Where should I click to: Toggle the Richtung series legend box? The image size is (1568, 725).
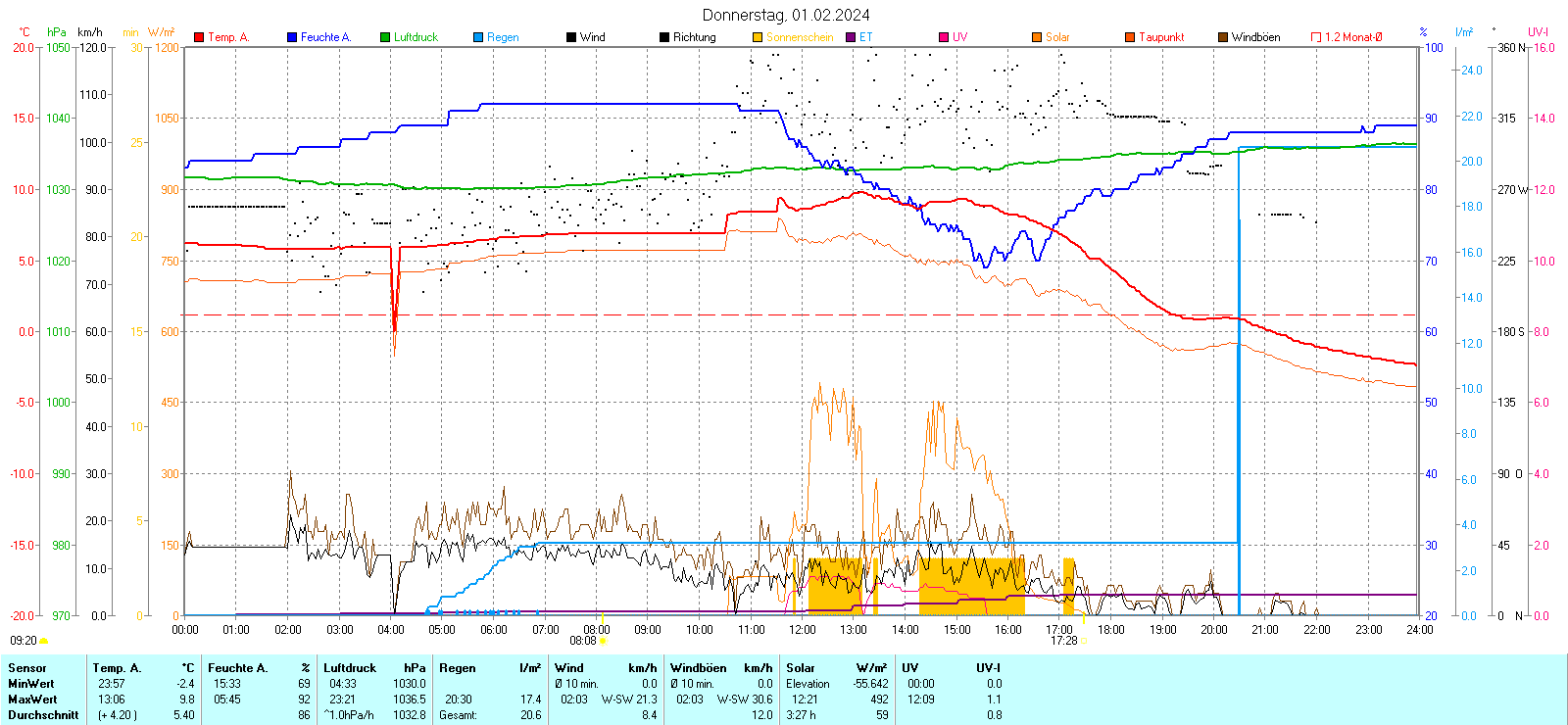(664, 37)
